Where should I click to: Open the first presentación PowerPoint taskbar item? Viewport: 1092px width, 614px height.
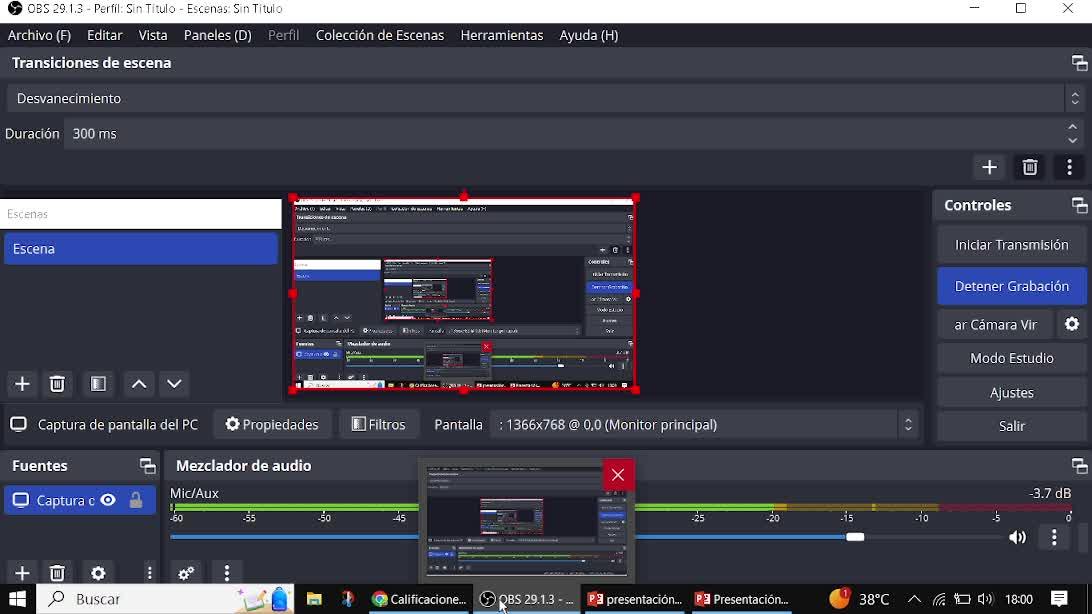pos(634,599)
